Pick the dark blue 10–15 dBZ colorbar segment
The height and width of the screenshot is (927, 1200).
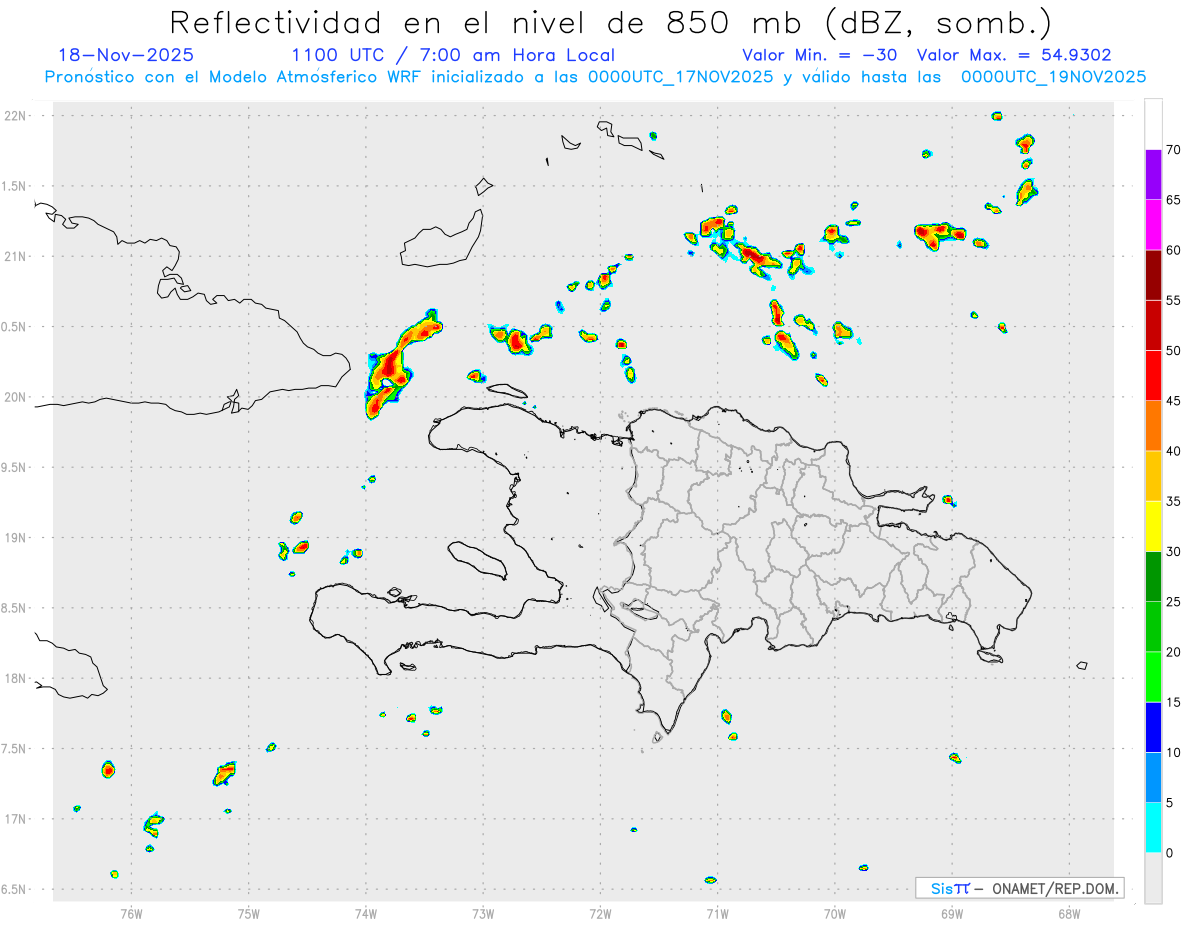1153,727
